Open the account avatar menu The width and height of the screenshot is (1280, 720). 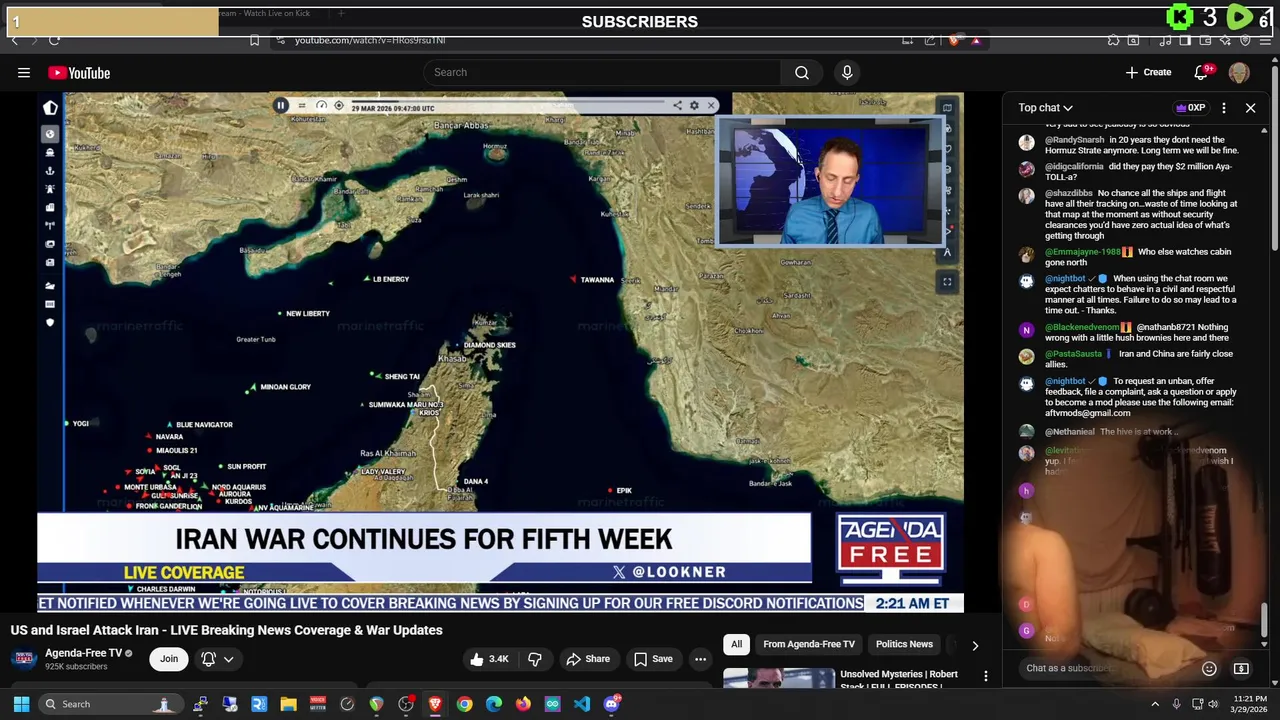pyautogui.click(x=1239, y=72)
